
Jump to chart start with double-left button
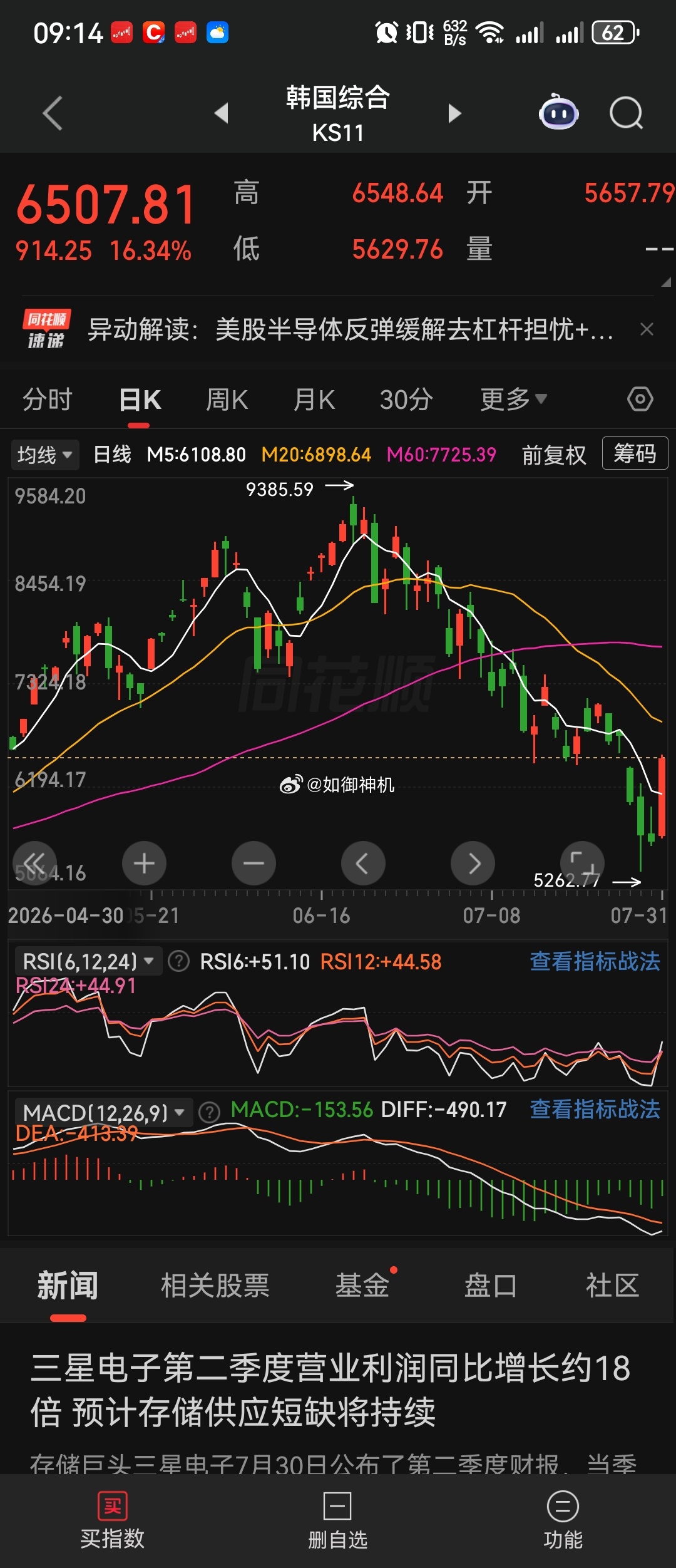[x=35, y=863]
